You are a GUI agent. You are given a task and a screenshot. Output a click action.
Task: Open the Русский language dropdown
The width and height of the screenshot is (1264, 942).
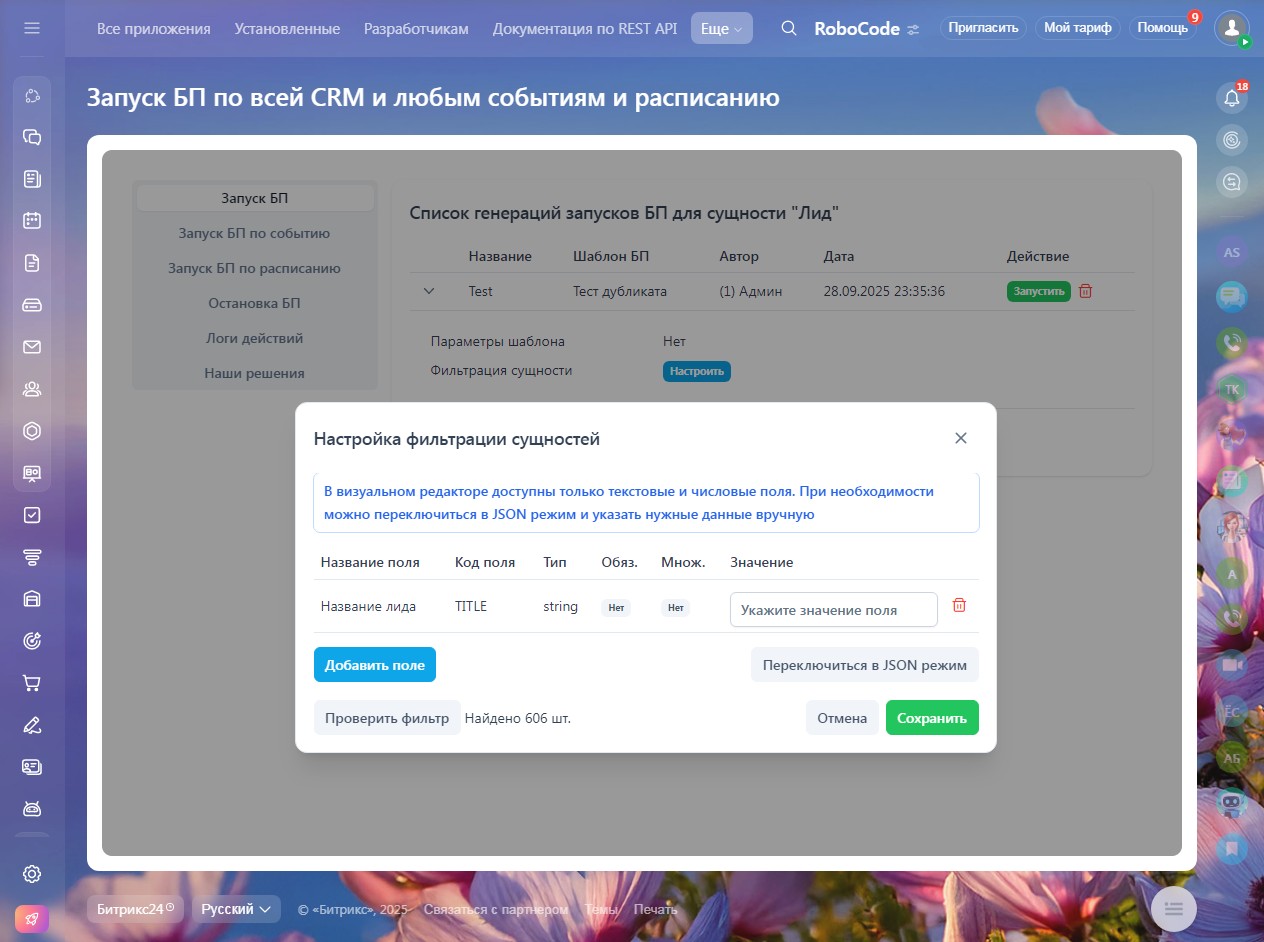click(x=236, y=909)
